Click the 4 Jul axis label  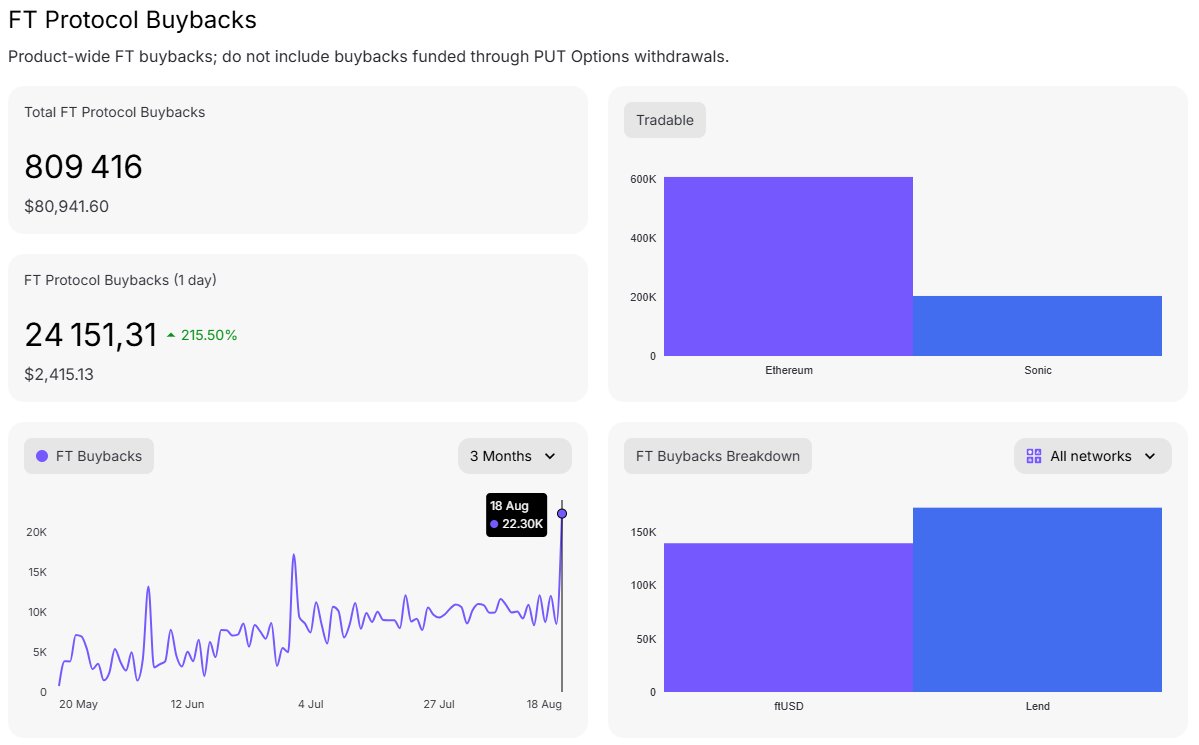(x=310, y=704)
